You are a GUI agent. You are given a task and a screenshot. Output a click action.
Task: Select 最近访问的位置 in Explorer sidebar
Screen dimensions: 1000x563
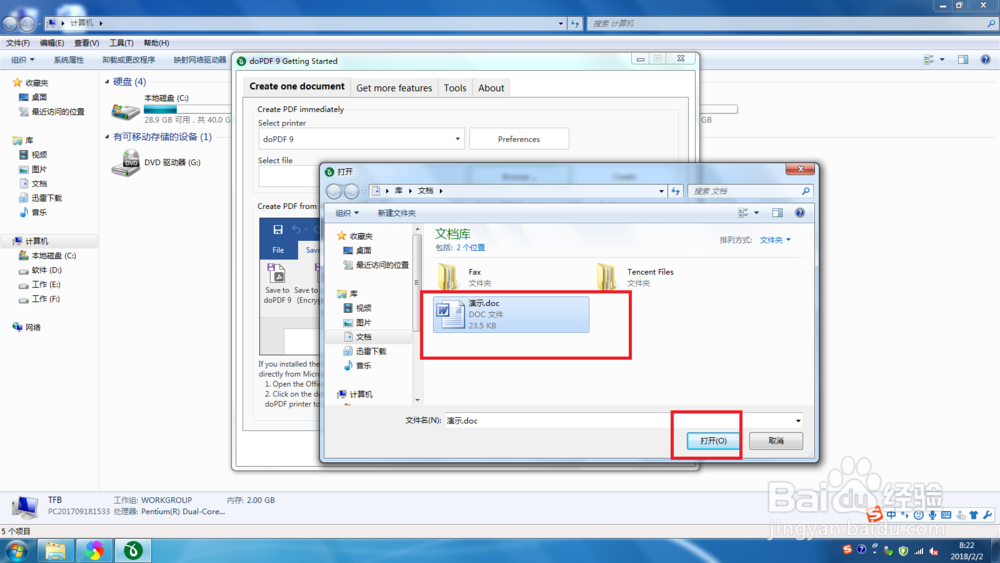(58, 112)
